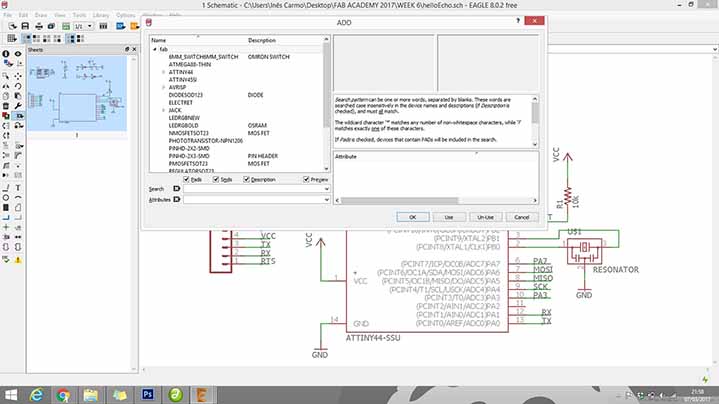The image size is (719, 404).
Task: Click the help text vertical scrollbar
Action: point(535,122)
